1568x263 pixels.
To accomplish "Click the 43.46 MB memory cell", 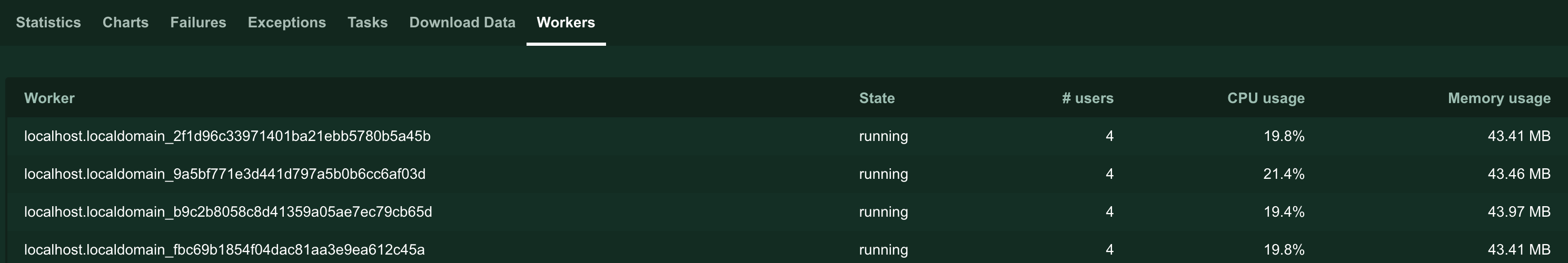I will pyautogui.click(x=1519, y=174).
